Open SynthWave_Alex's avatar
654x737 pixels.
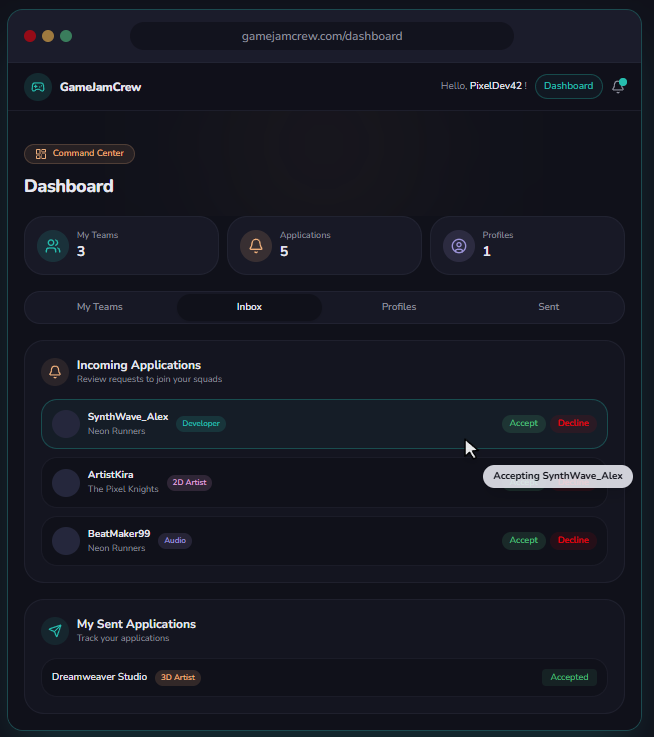coord(66,424)
